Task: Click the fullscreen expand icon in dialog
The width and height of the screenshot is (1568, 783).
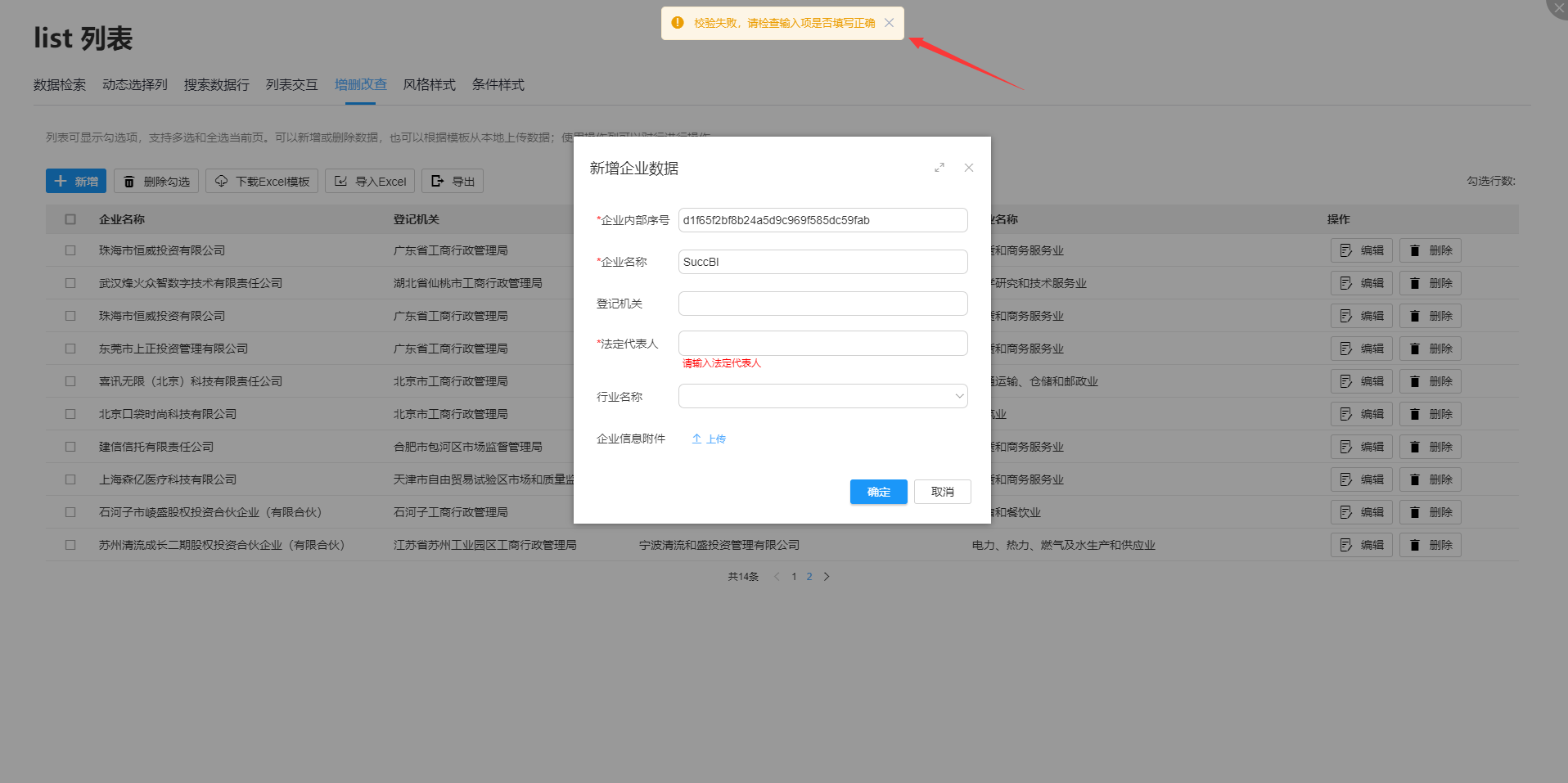Action: coord(939,168)
